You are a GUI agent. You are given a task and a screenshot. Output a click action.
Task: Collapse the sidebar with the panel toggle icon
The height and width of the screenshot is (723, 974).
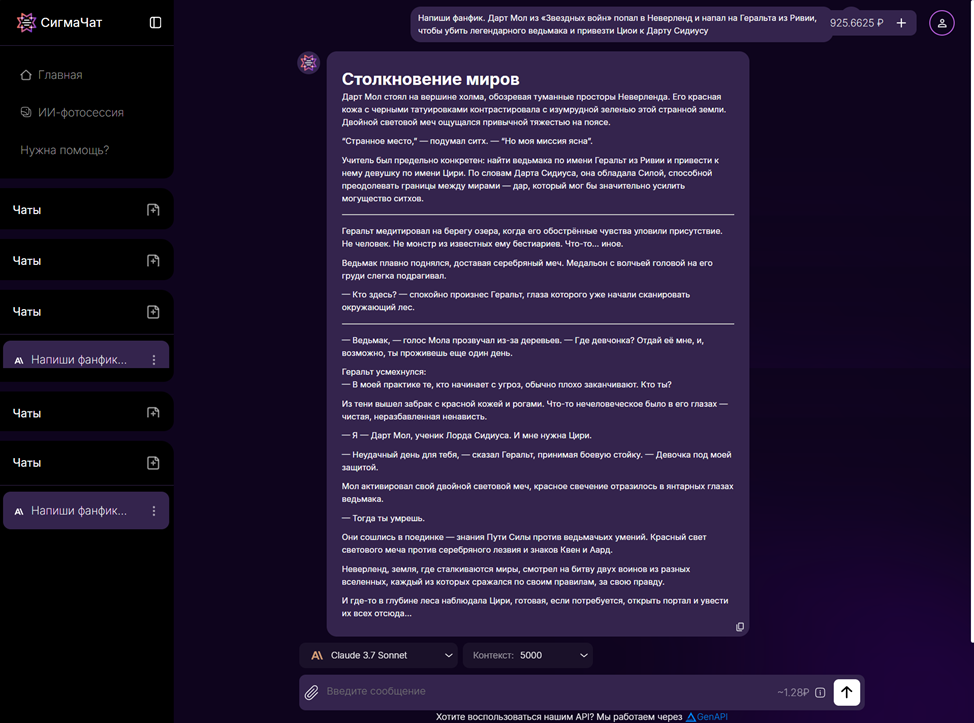coord(155,22)
